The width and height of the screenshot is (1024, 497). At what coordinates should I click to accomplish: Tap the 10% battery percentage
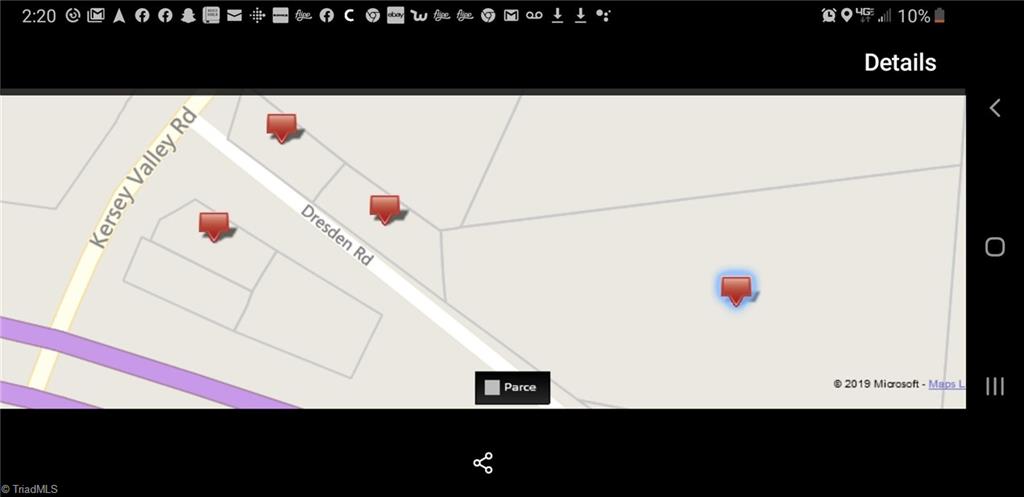pyautogui.click(x=914, y=16)
